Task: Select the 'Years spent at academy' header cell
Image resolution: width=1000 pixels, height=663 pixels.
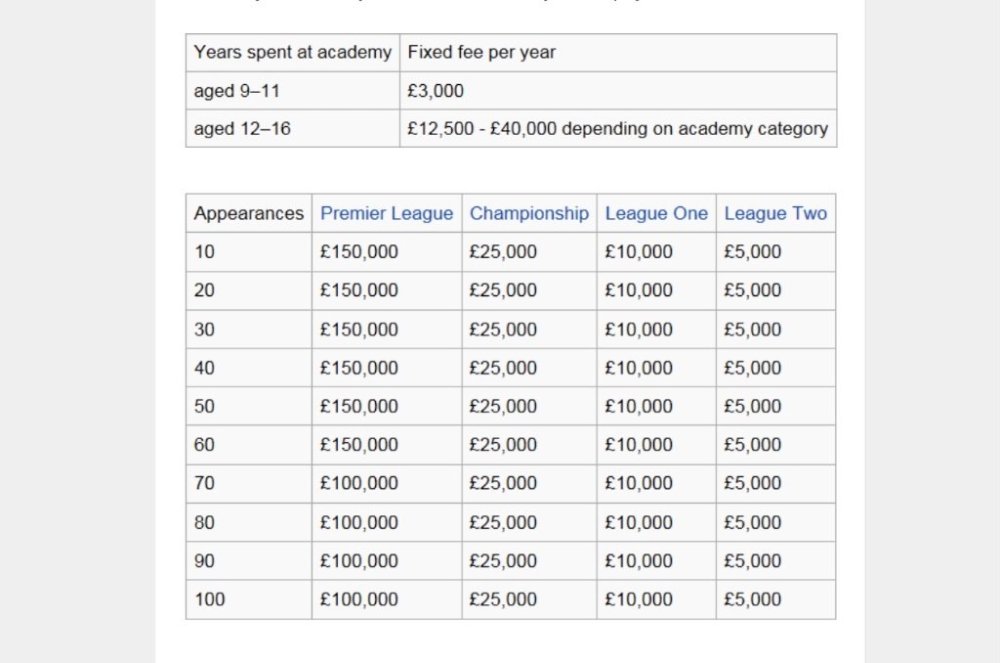Action: (x=292, y=53)
